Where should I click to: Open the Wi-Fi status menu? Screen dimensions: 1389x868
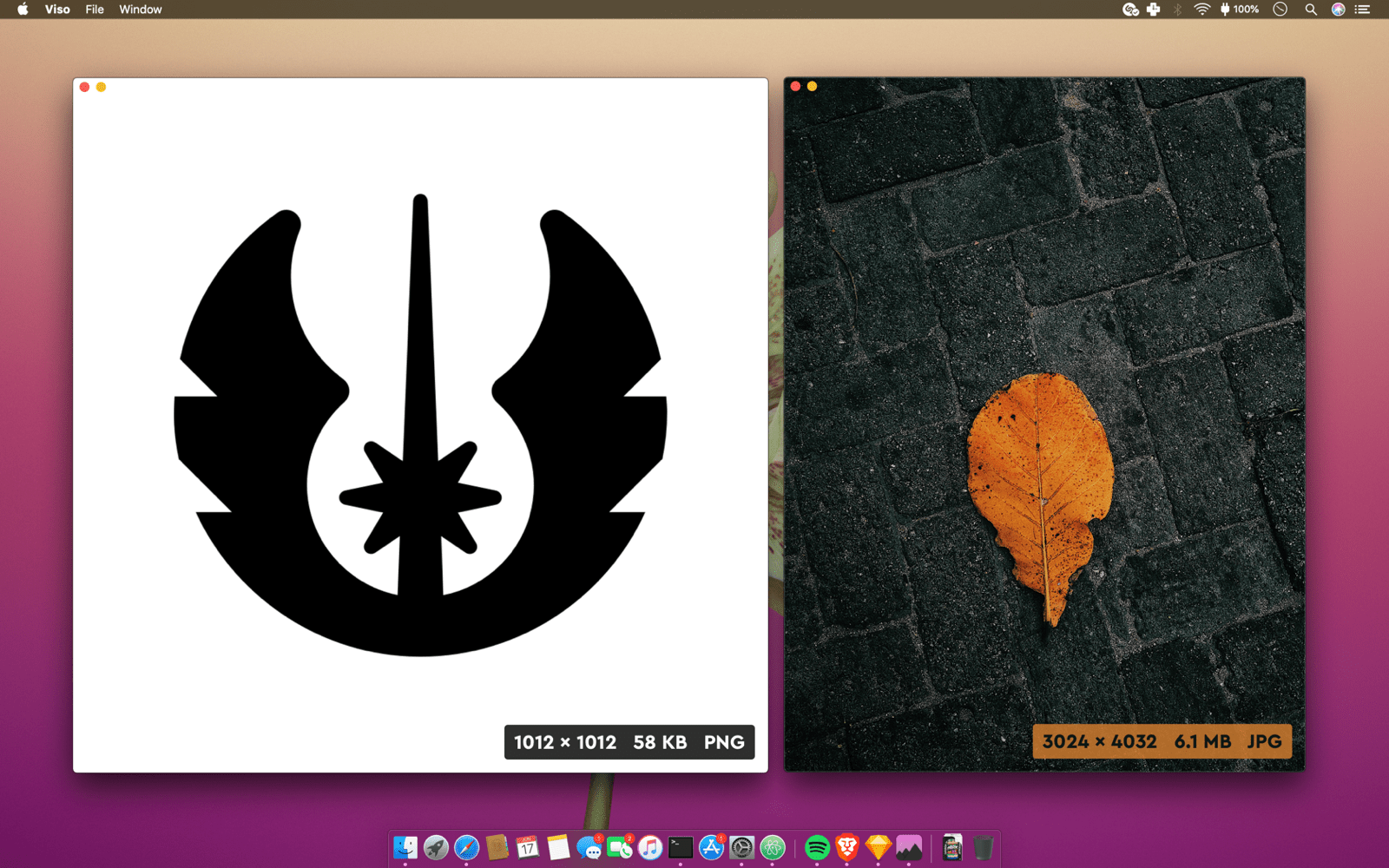pos(1201,10)
